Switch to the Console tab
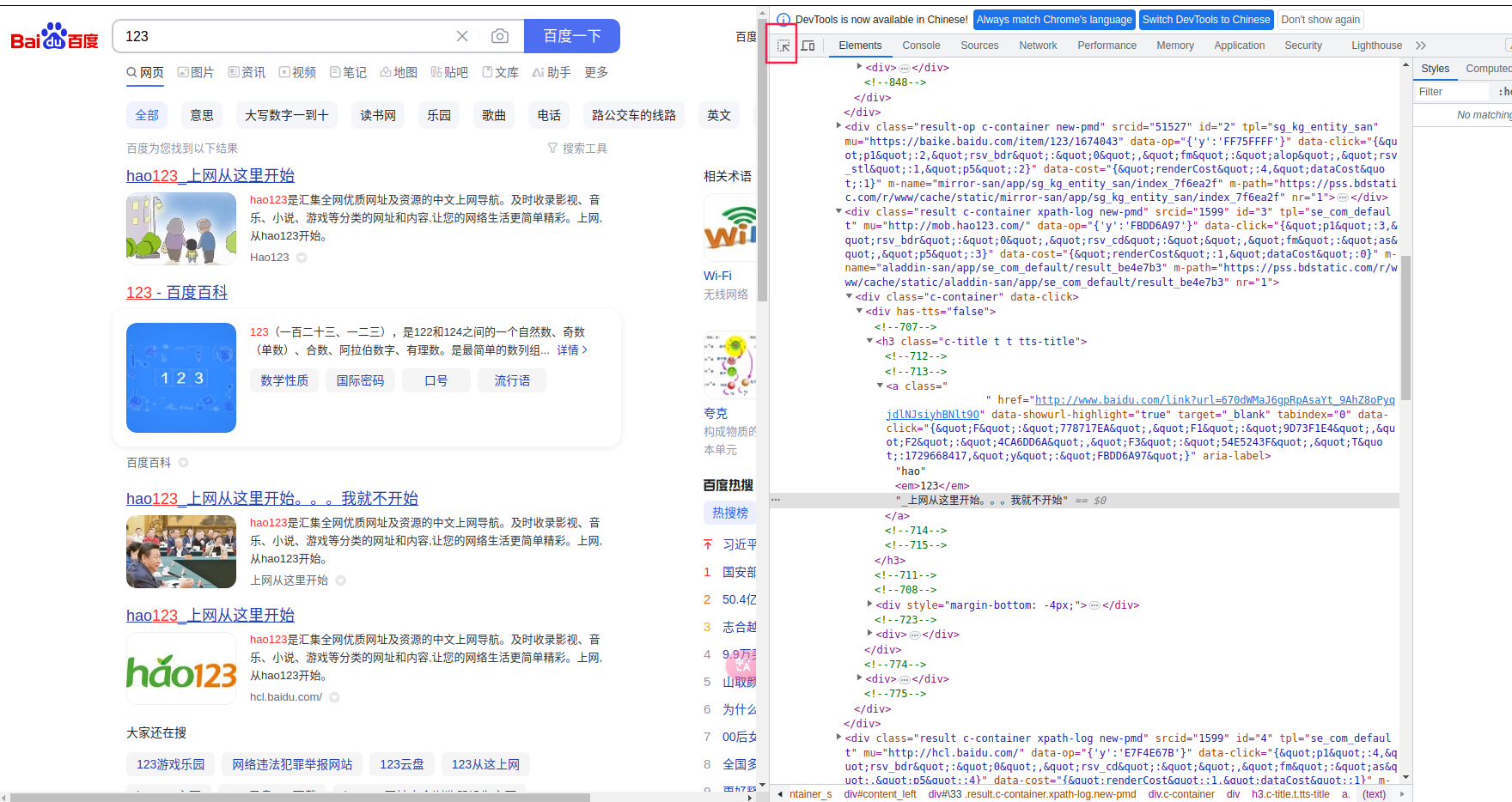 point(921,46)
